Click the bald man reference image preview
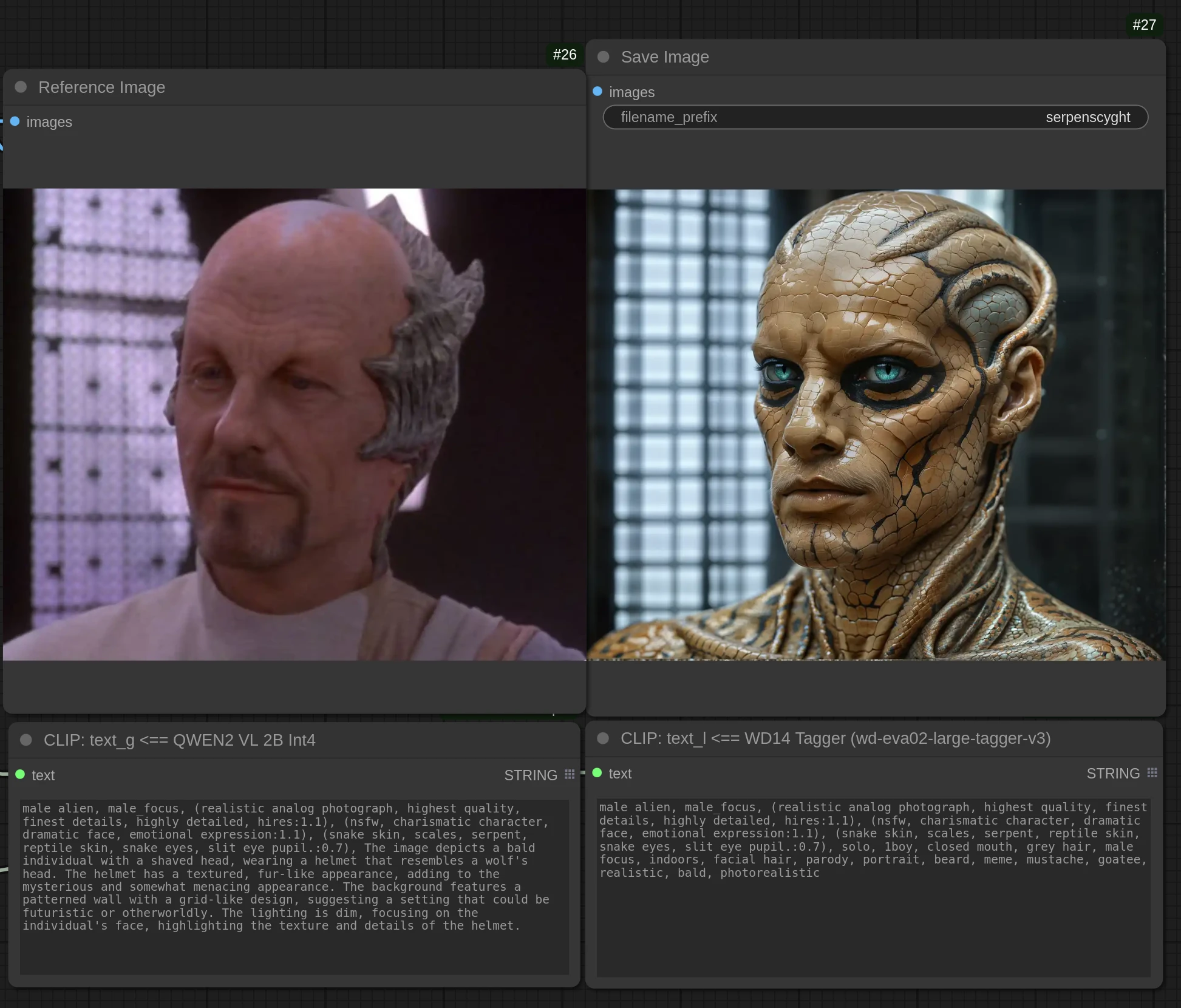 [x=294, y=424]
